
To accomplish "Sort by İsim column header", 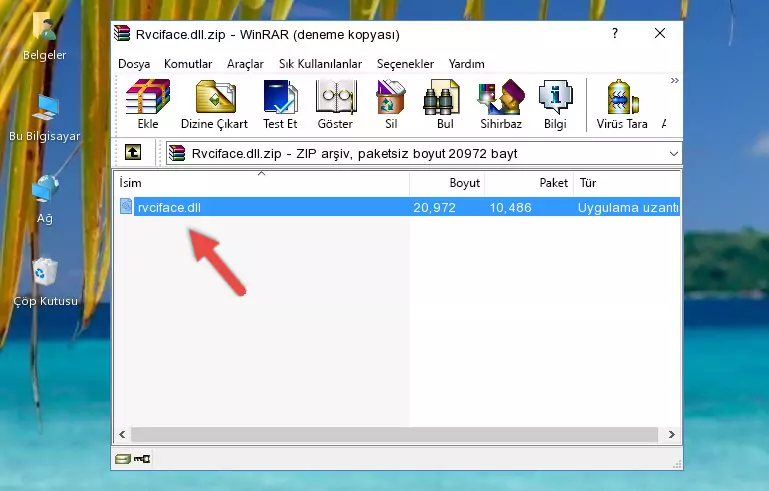I will click(262, 183).
